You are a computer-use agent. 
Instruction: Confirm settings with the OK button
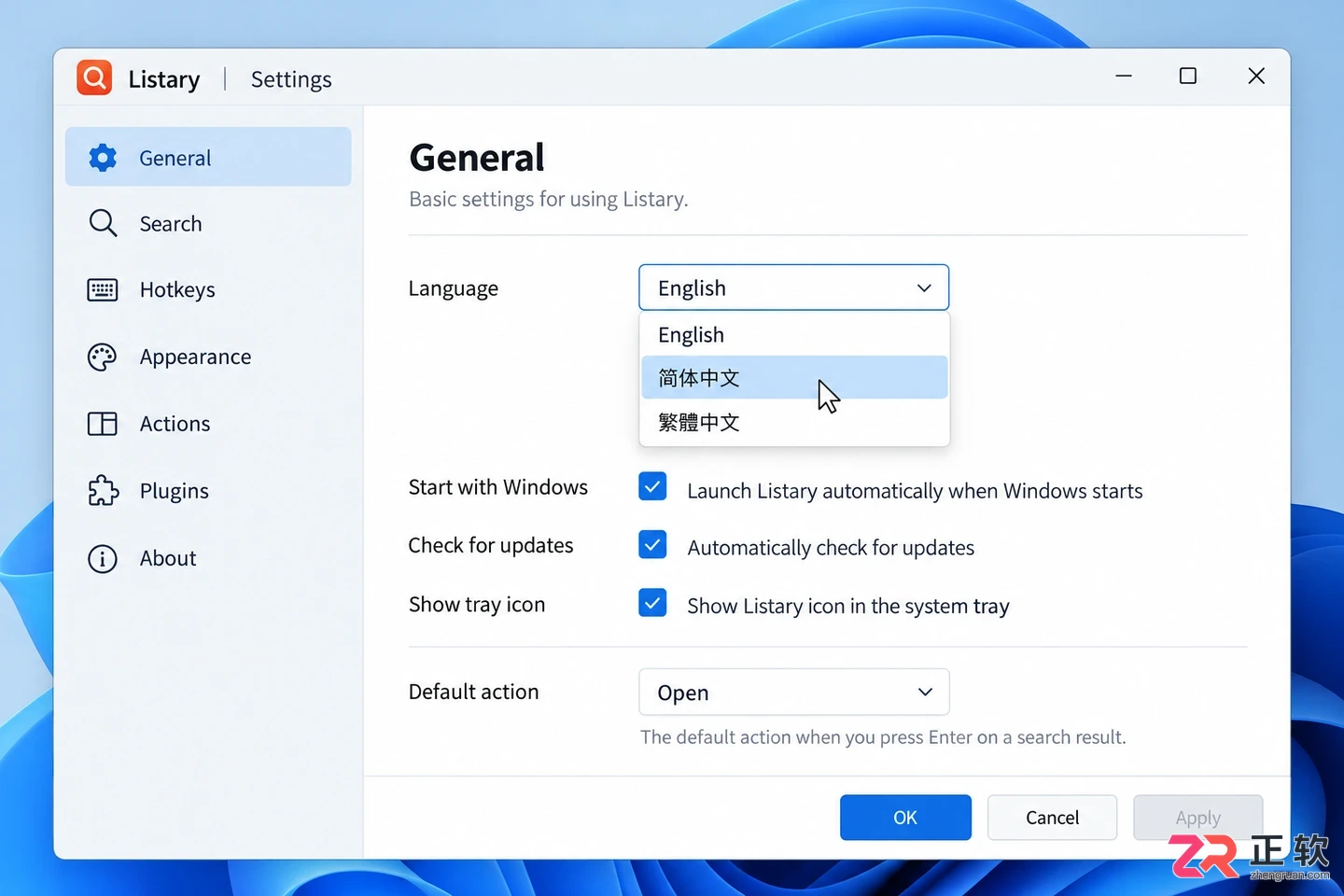[x=905, y=818]
